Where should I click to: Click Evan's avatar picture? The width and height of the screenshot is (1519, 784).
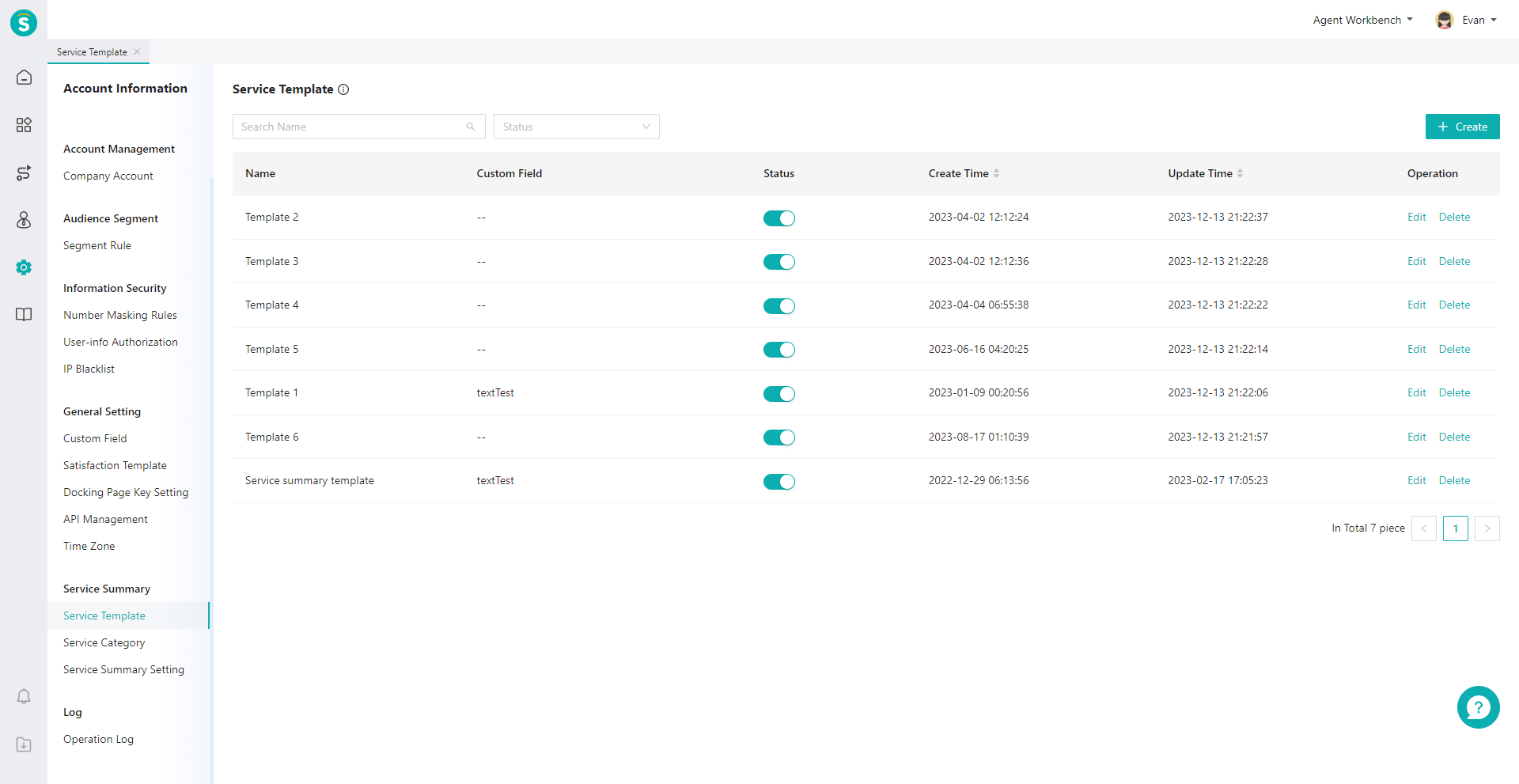1445,20
